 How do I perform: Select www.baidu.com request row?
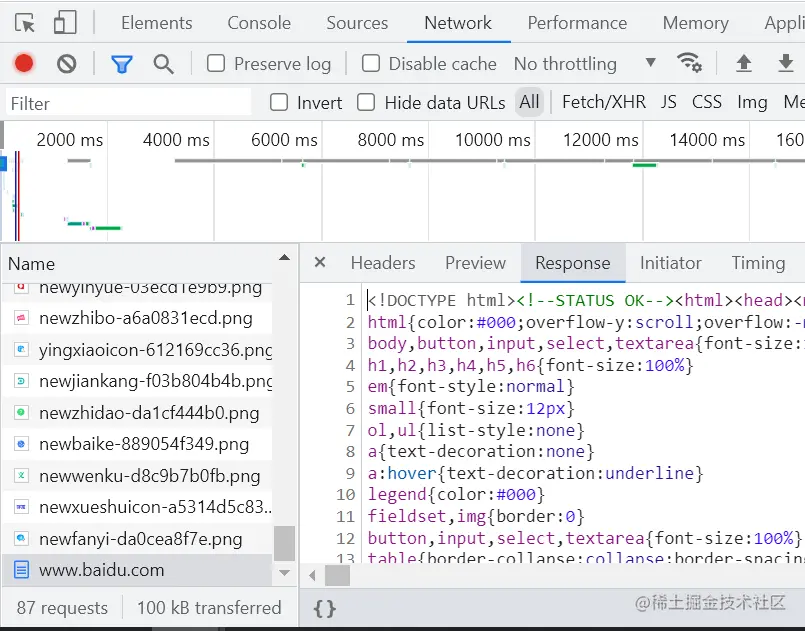137,570
